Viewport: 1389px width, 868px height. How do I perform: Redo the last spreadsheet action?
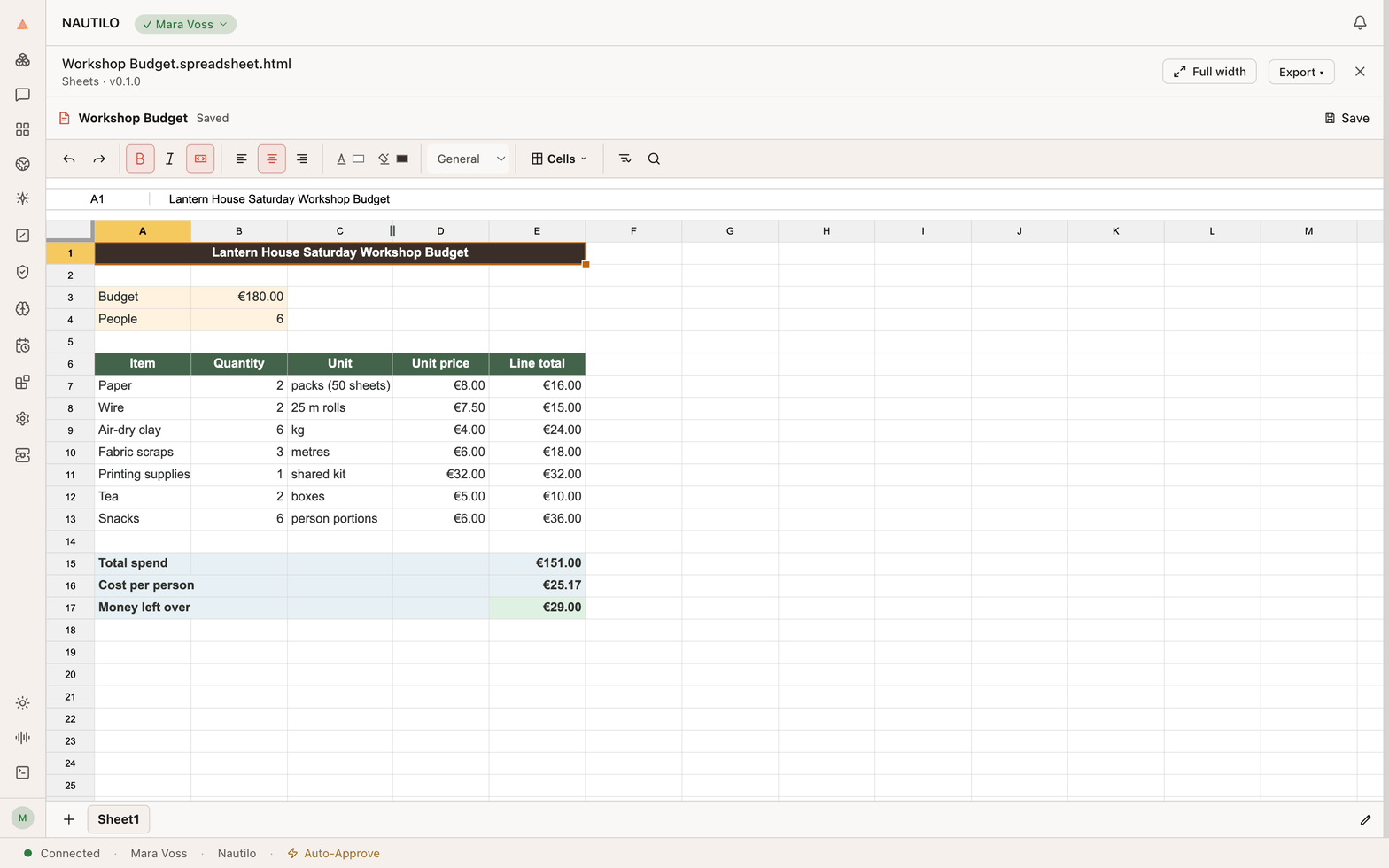click(x=99, y=159)
